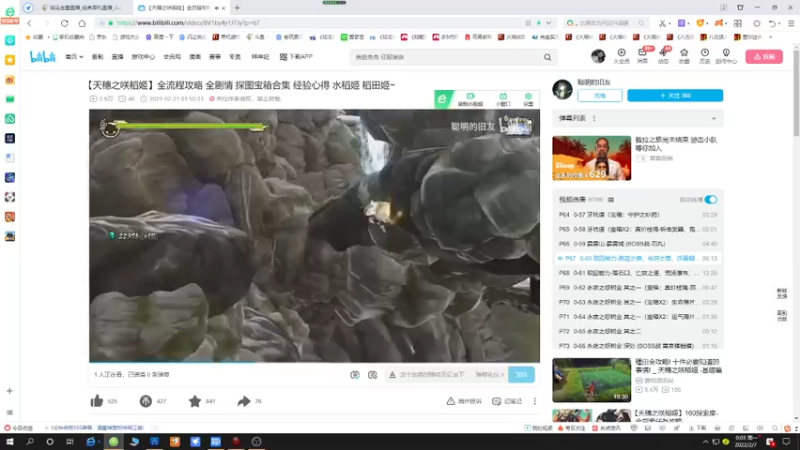
Task: Click the 小窗口 mini-window icon above video
Action: 503,99
